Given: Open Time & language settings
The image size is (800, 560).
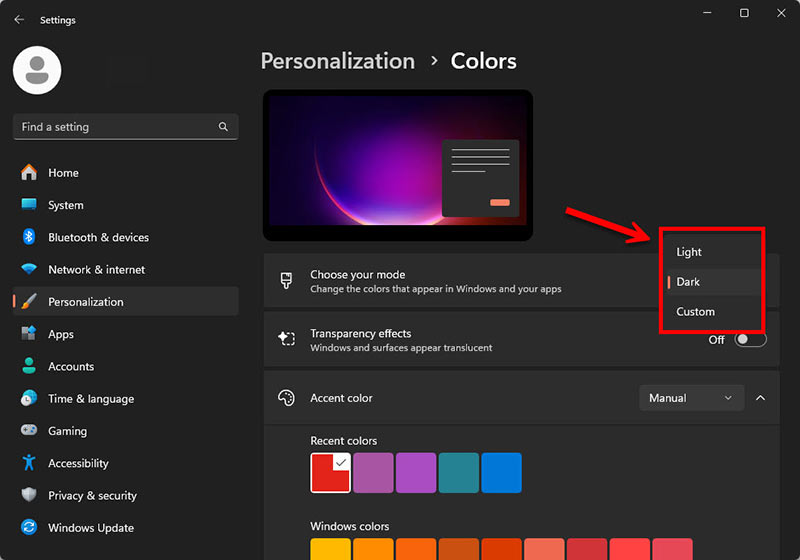Looking at the screenshot, I should tap(126, 398).
